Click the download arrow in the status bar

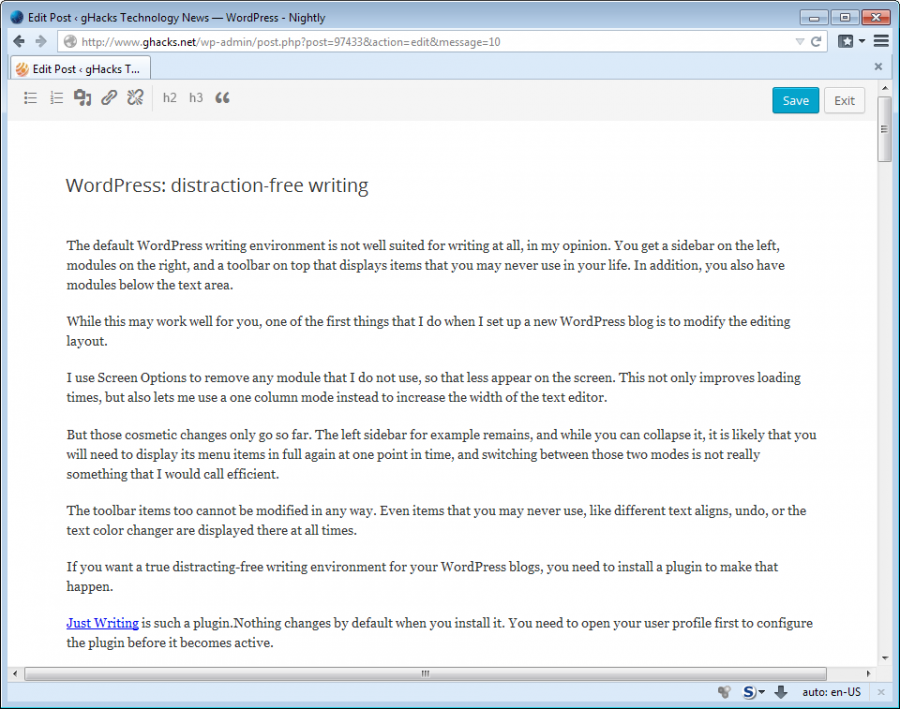click(x=781, y=692)
